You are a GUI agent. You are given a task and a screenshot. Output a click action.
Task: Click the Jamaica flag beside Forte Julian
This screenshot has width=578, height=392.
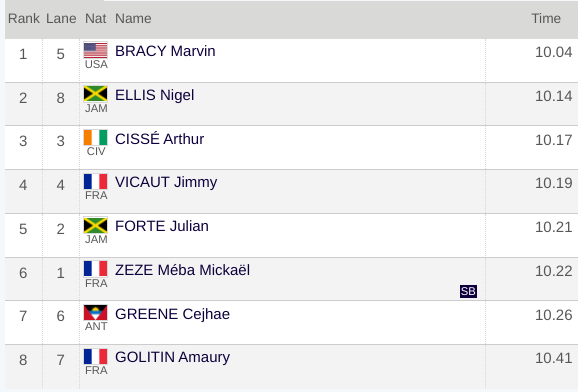[95, 225]
